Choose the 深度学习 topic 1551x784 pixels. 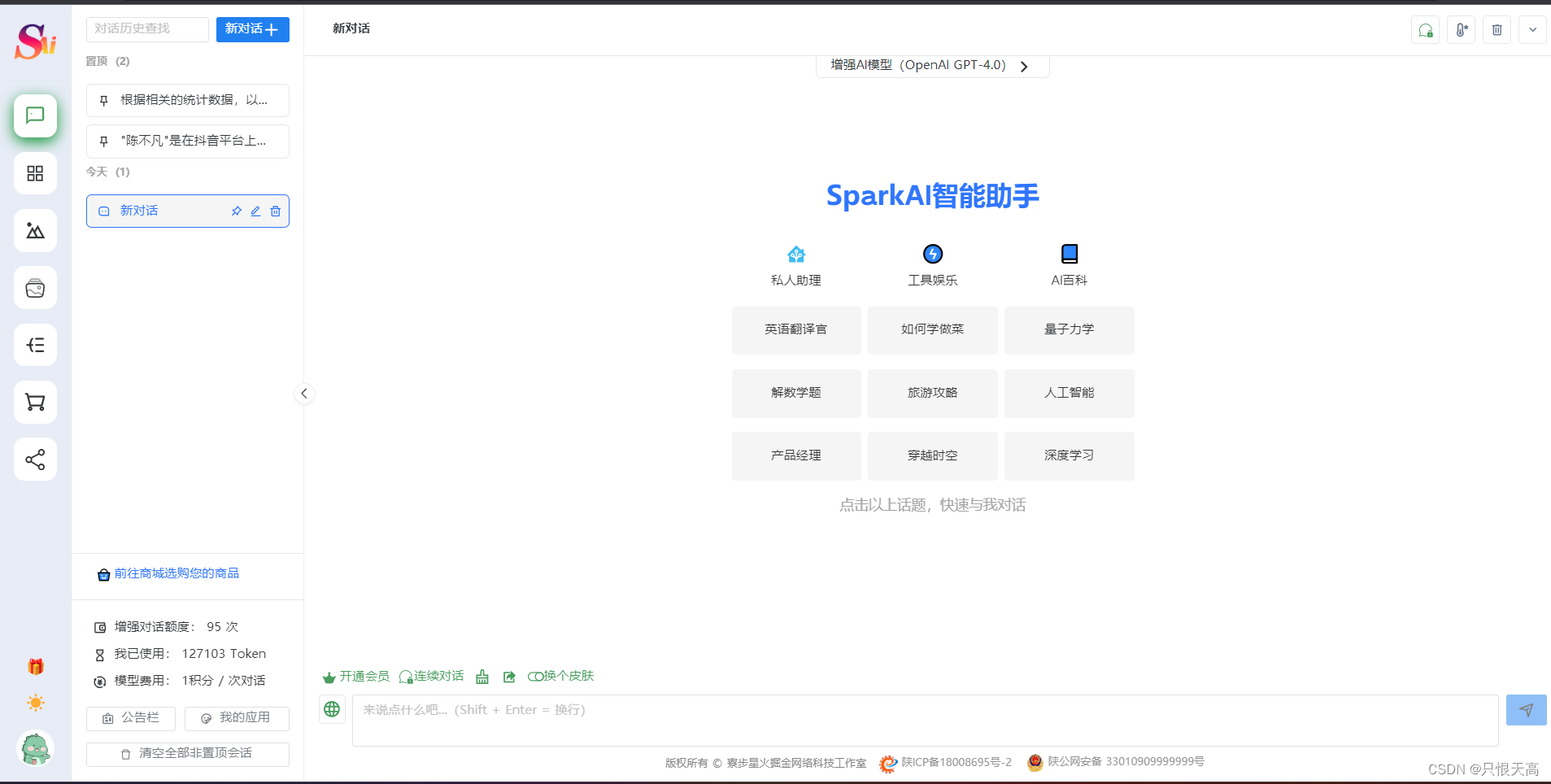tap(1070, 456)
